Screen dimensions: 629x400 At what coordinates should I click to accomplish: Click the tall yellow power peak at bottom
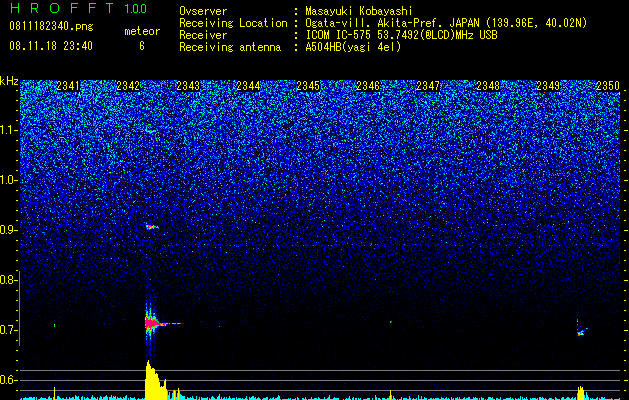[x=155, y=380]
